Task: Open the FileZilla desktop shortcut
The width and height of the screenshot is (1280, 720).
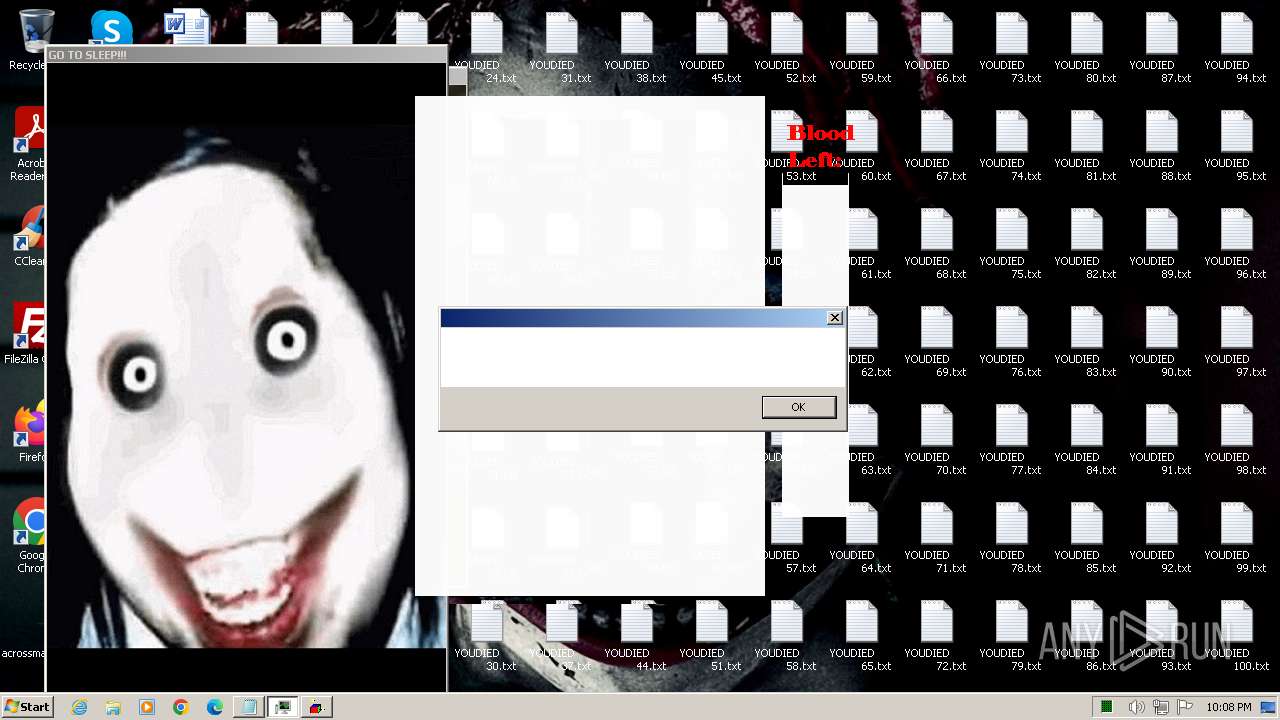Action: [27, 333]
